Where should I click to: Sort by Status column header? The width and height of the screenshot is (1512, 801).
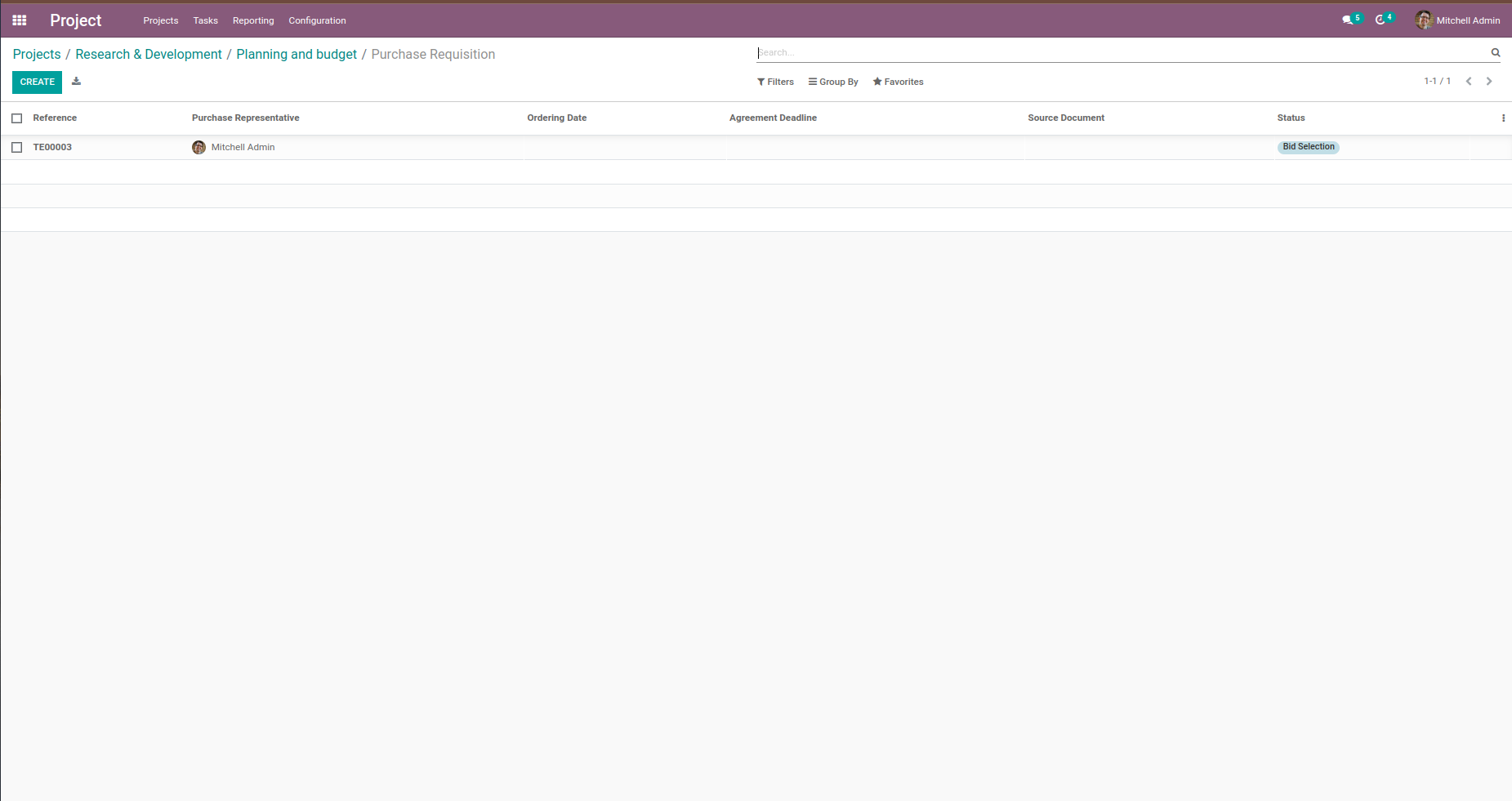pyautogui.click(x=1291, y=118)
